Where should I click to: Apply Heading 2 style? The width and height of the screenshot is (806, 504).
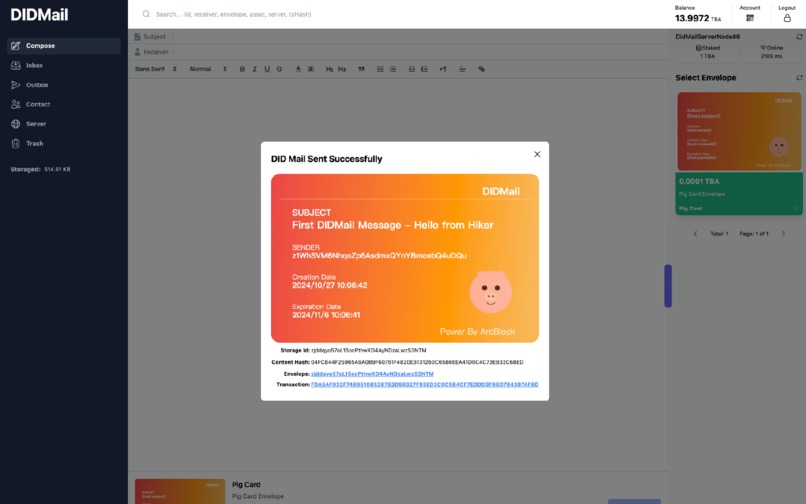[x=342, y=69]
